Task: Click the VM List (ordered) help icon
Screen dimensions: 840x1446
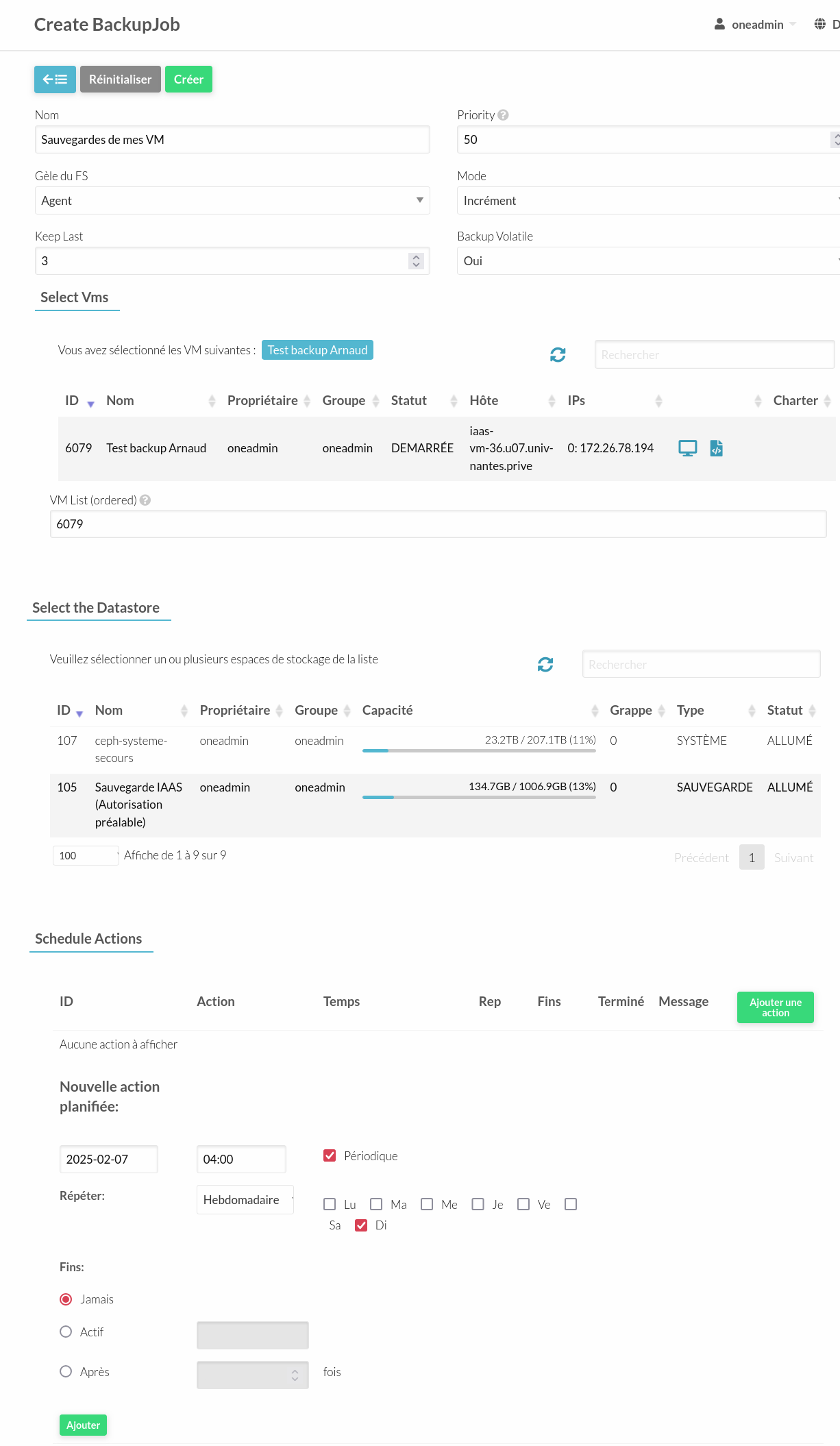Action: [x=145, y=500]
